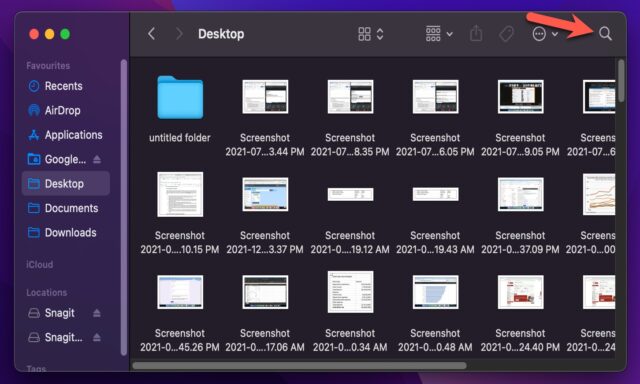Eject the Google Drive sidebar volume

point(97,159)
